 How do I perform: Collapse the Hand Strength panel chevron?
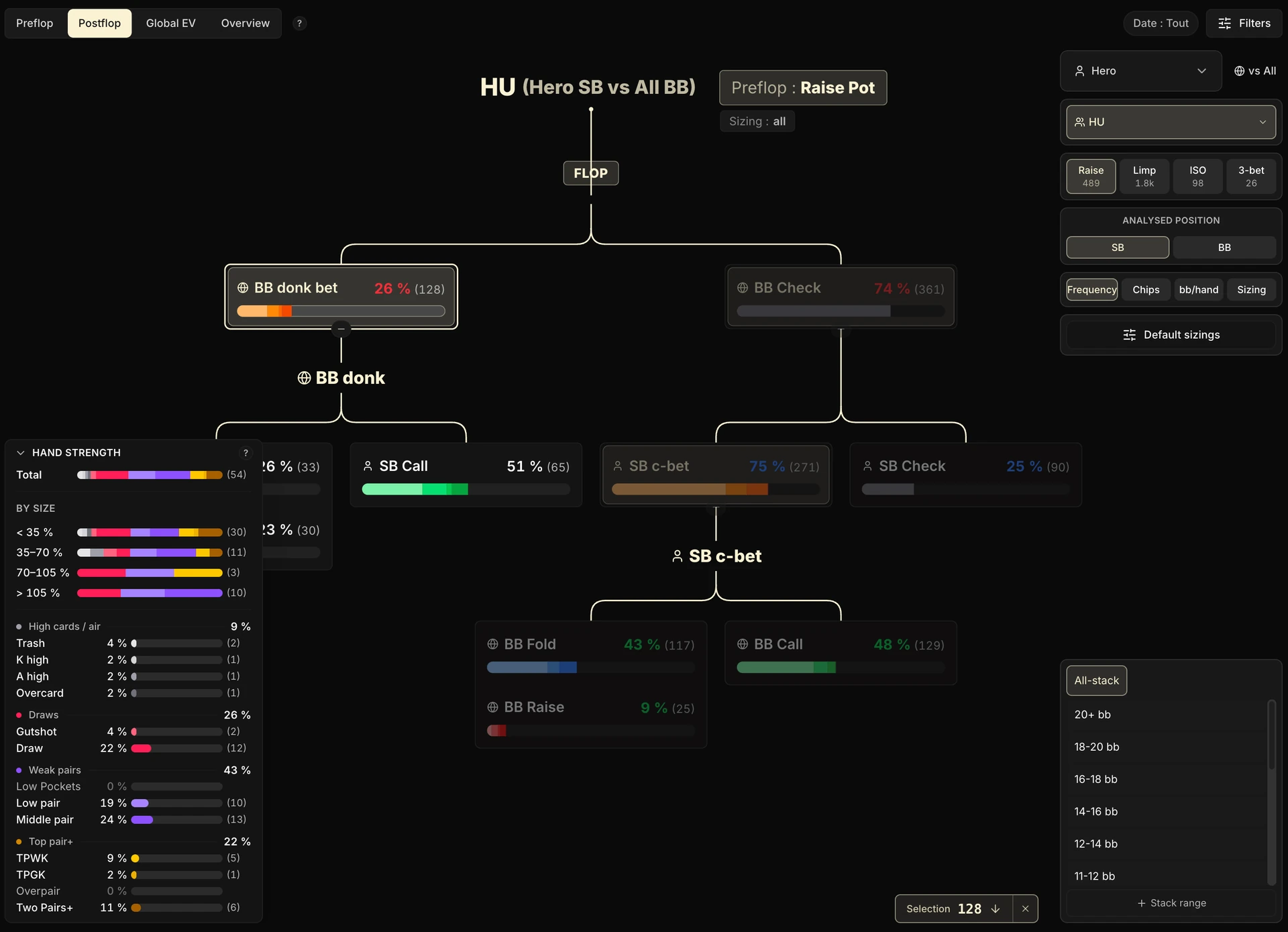[x=21, y=453]
